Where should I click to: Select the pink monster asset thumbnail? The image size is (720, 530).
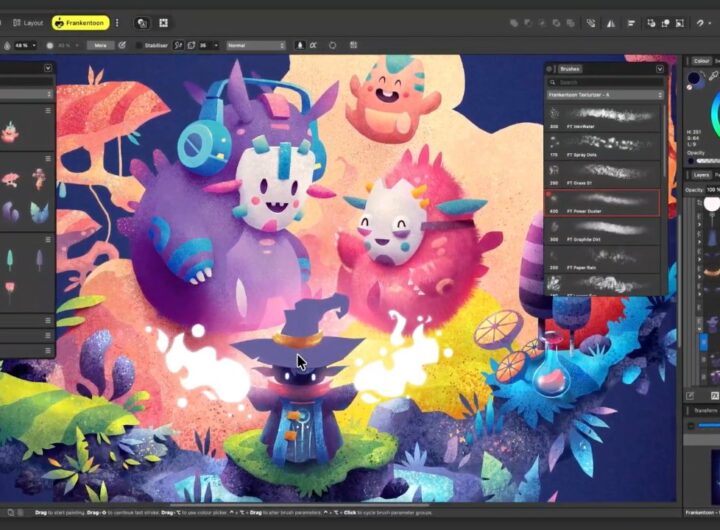[x=10, y=133]
